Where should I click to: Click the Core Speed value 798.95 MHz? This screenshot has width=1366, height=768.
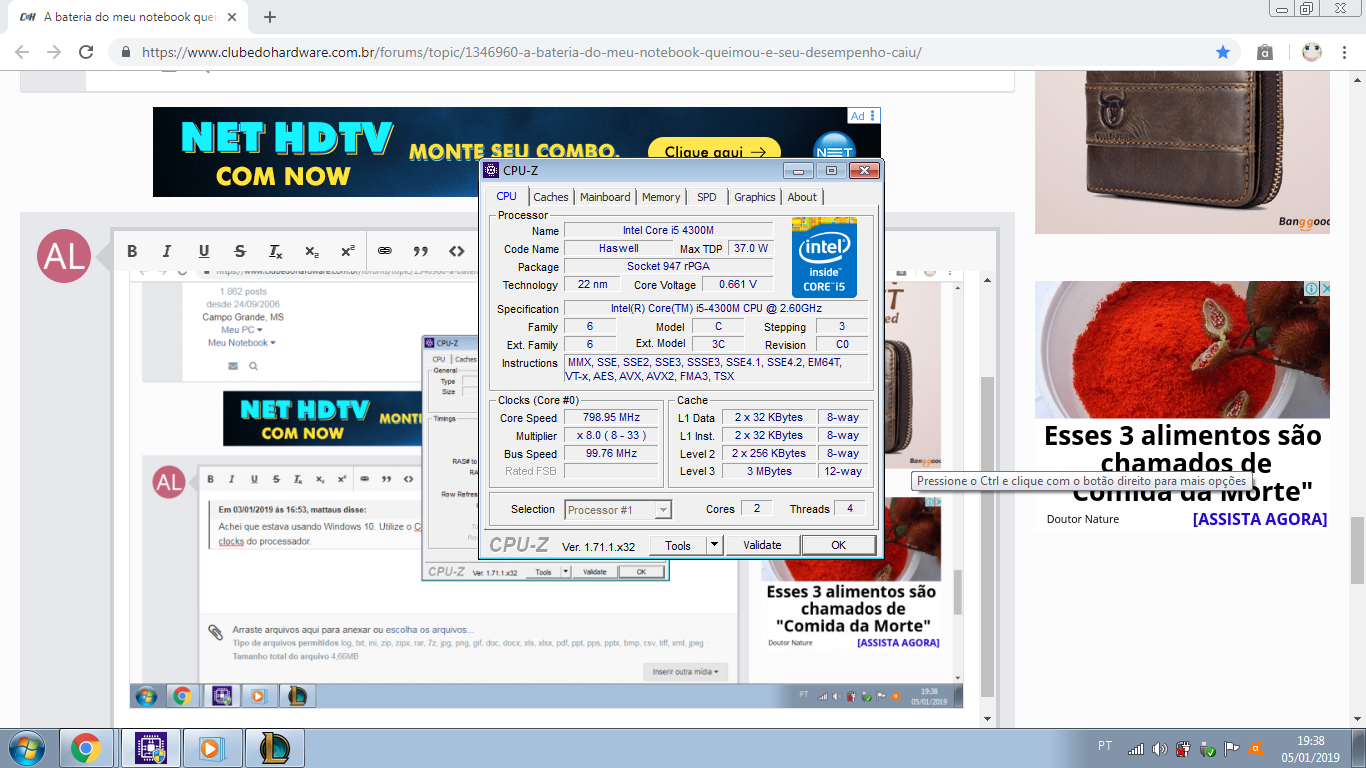(611, 417)
